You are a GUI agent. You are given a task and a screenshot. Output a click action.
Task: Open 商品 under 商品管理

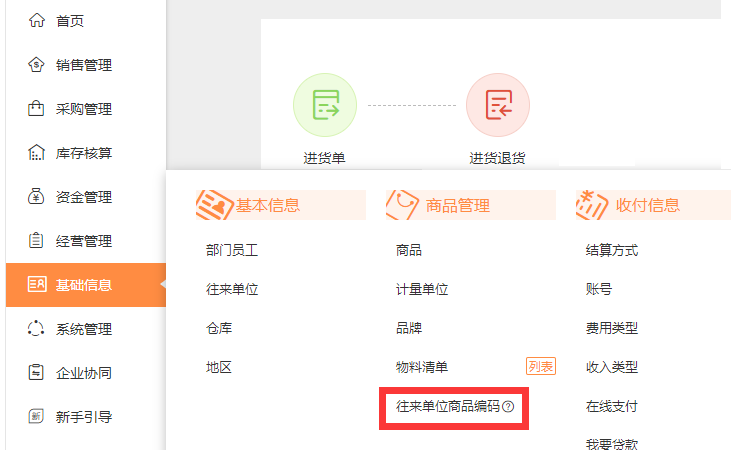click(409, 250)
